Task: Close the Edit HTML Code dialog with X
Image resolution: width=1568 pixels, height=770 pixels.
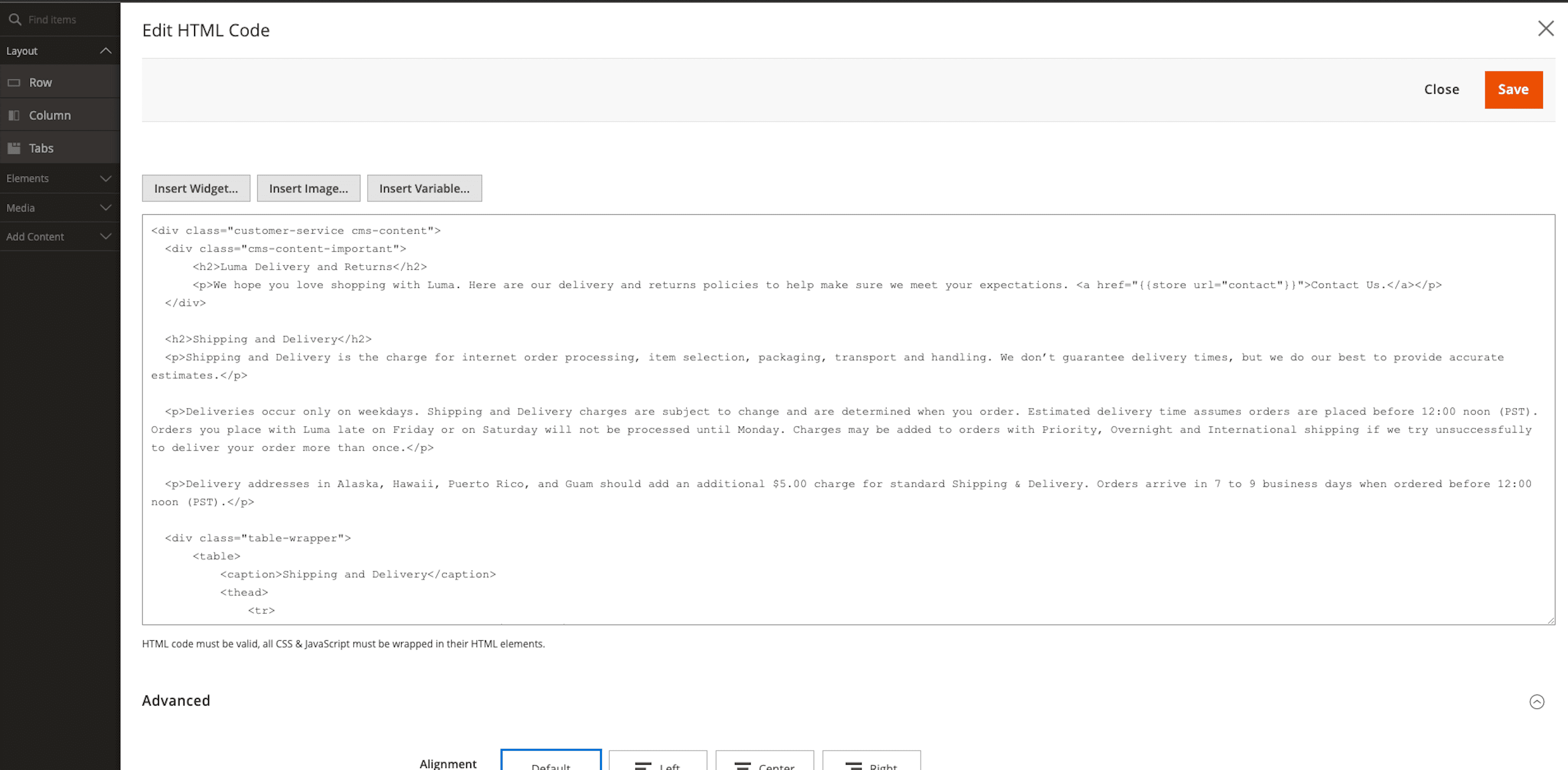Action: click(1545, 29)
